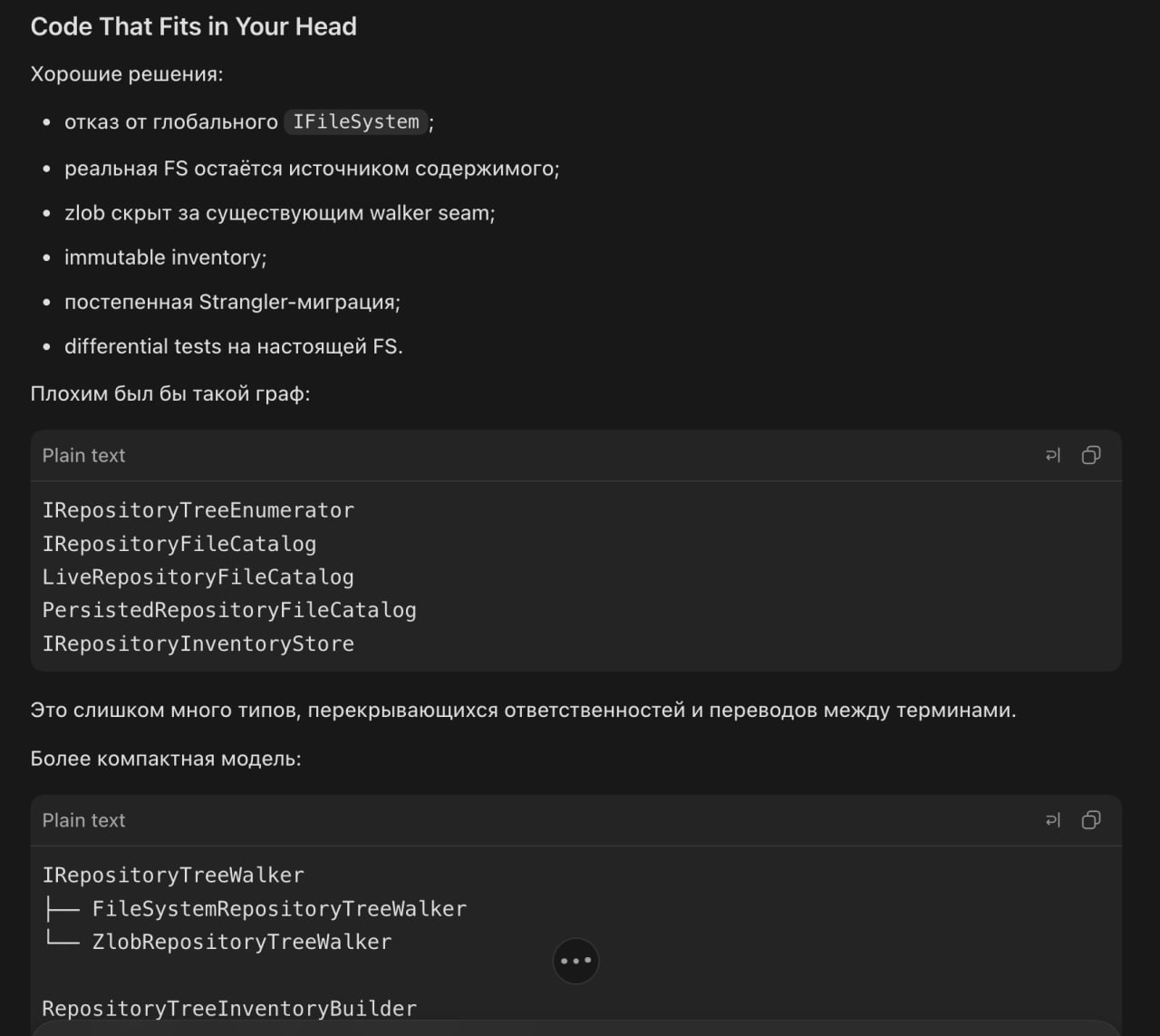
Task: Select the ZlobRepositoryTreeWalker tree entry
Action: click(x=242, y=942)
